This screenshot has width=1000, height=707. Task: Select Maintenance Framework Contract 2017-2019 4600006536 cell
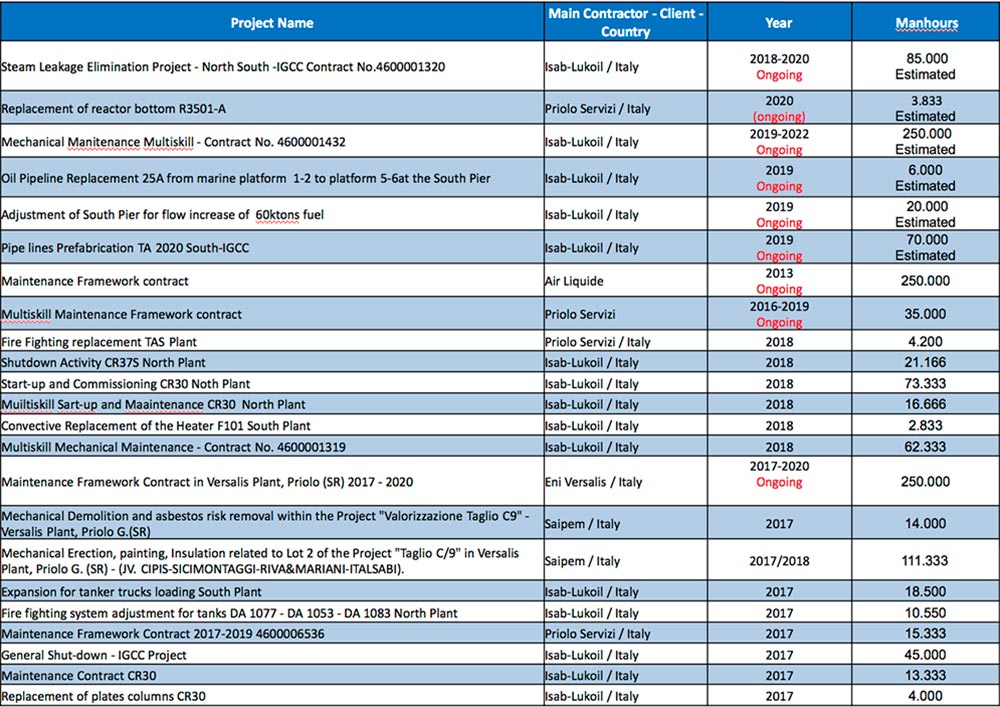point(272,633)
